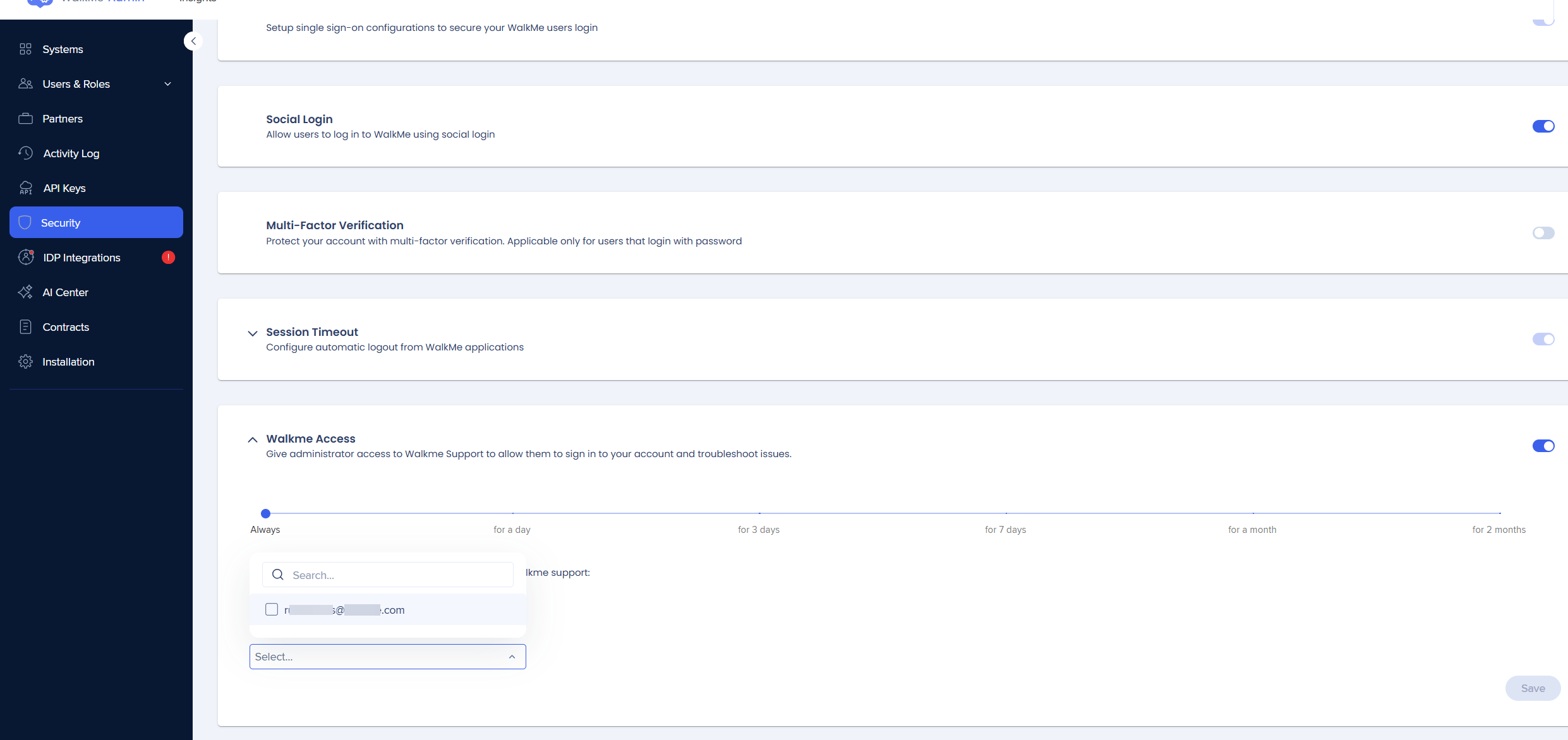1568x740 pixels.
Task: Turn off the Walkme Access toggle
Action: (1543, 446)
